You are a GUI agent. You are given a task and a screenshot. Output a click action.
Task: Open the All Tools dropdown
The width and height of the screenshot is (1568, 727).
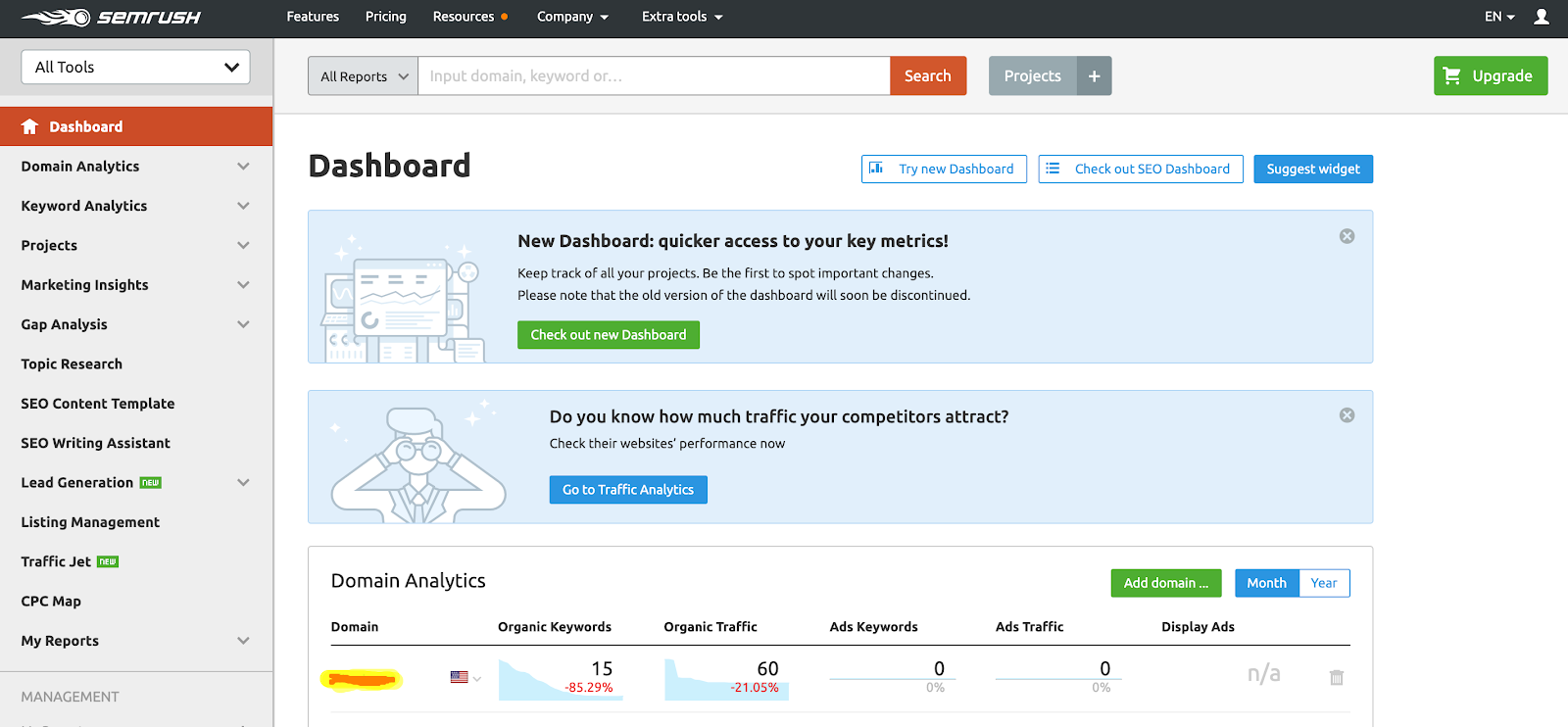[135, 67]
